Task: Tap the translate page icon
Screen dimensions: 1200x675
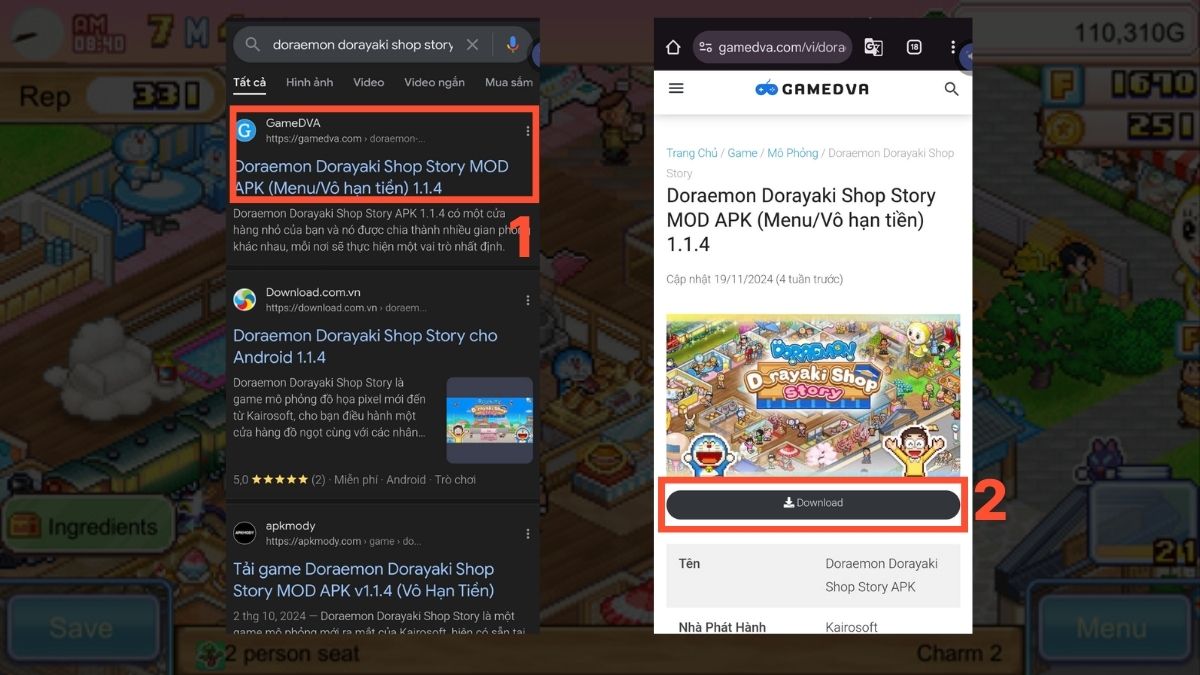Action: tap(873, 47)
